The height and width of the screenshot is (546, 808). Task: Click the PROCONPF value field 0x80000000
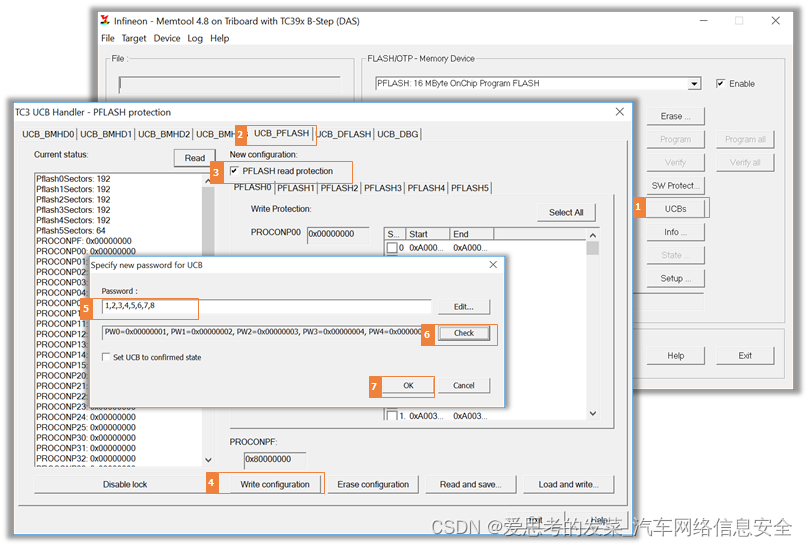(275, 459)
